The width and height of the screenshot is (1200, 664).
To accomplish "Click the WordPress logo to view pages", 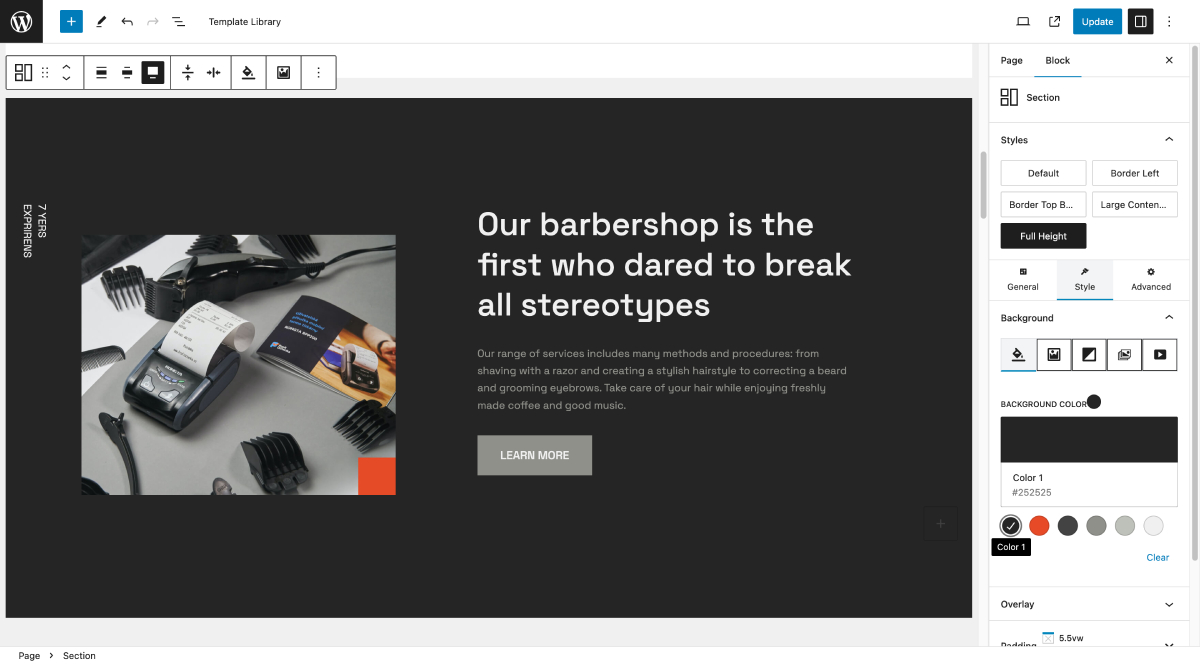I will click(21, 21).
